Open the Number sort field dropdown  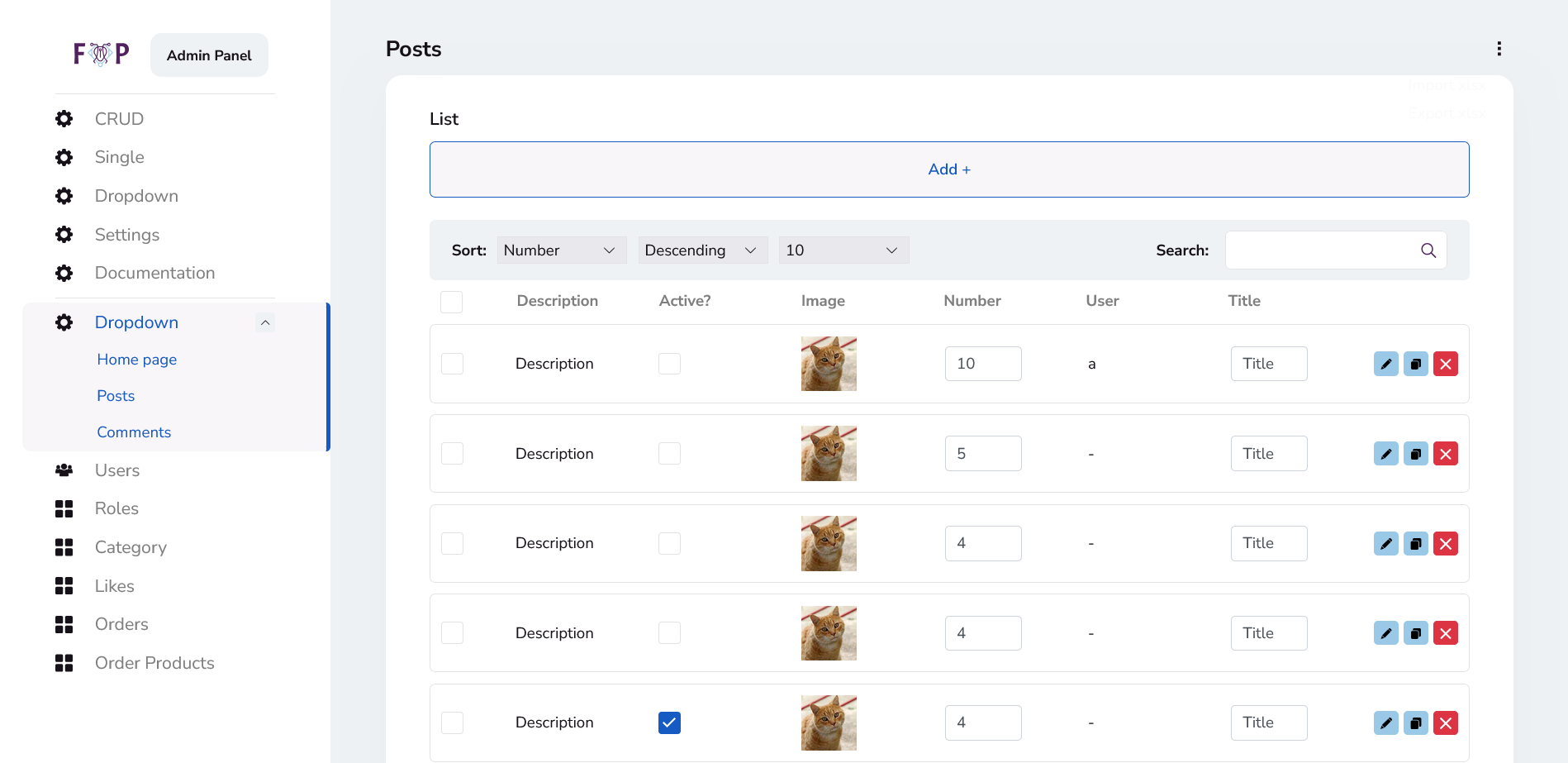point(561,250)
